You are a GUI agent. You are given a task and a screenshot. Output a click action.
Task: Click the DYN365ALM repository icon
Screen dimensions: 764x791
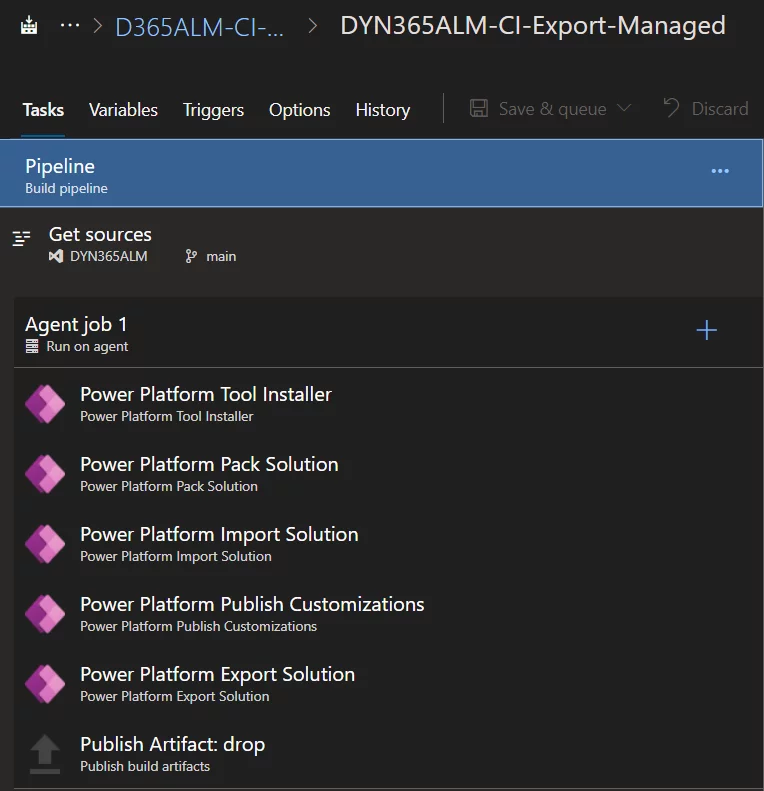point(56,256)
